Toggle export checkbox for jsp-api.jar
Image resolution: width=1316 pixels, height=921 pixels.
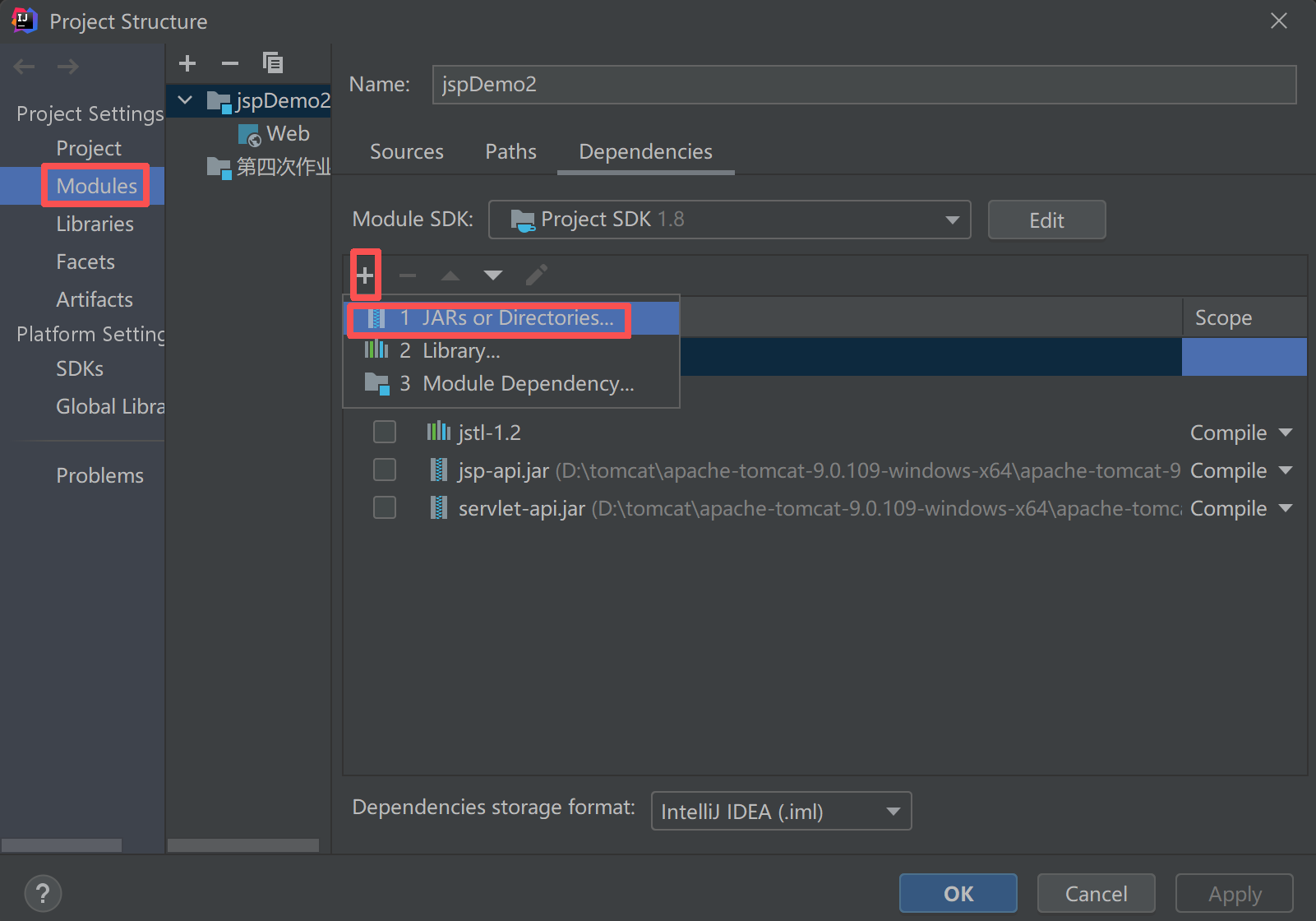pyautogui.click(x=385, y=470)
